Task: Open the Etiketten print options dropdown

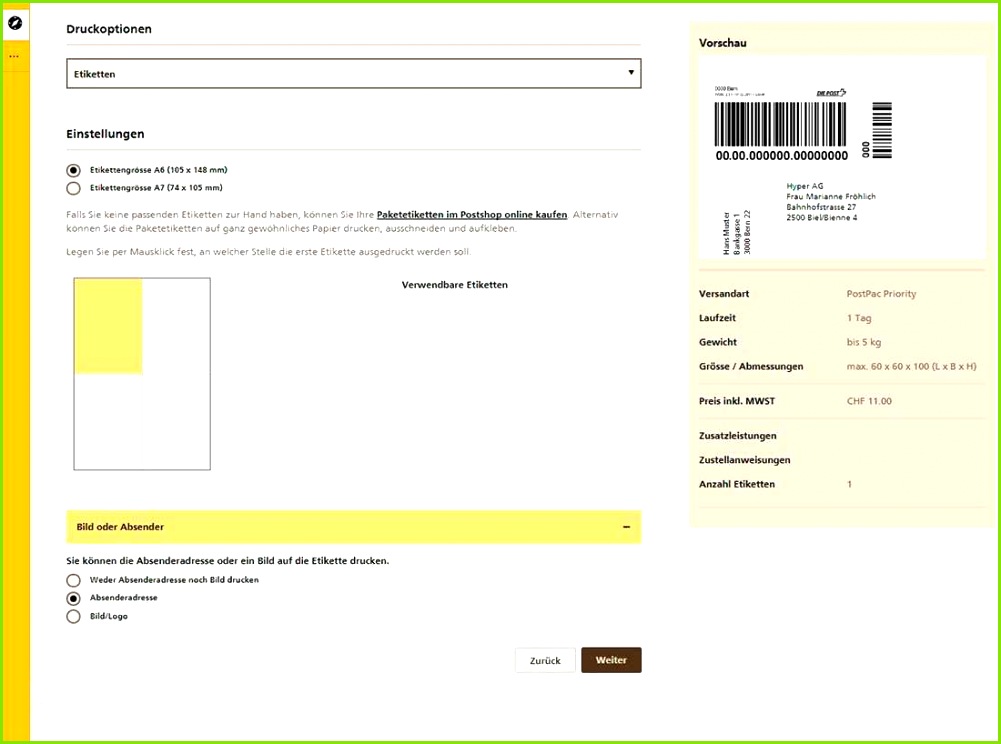Action: [353, 73]
